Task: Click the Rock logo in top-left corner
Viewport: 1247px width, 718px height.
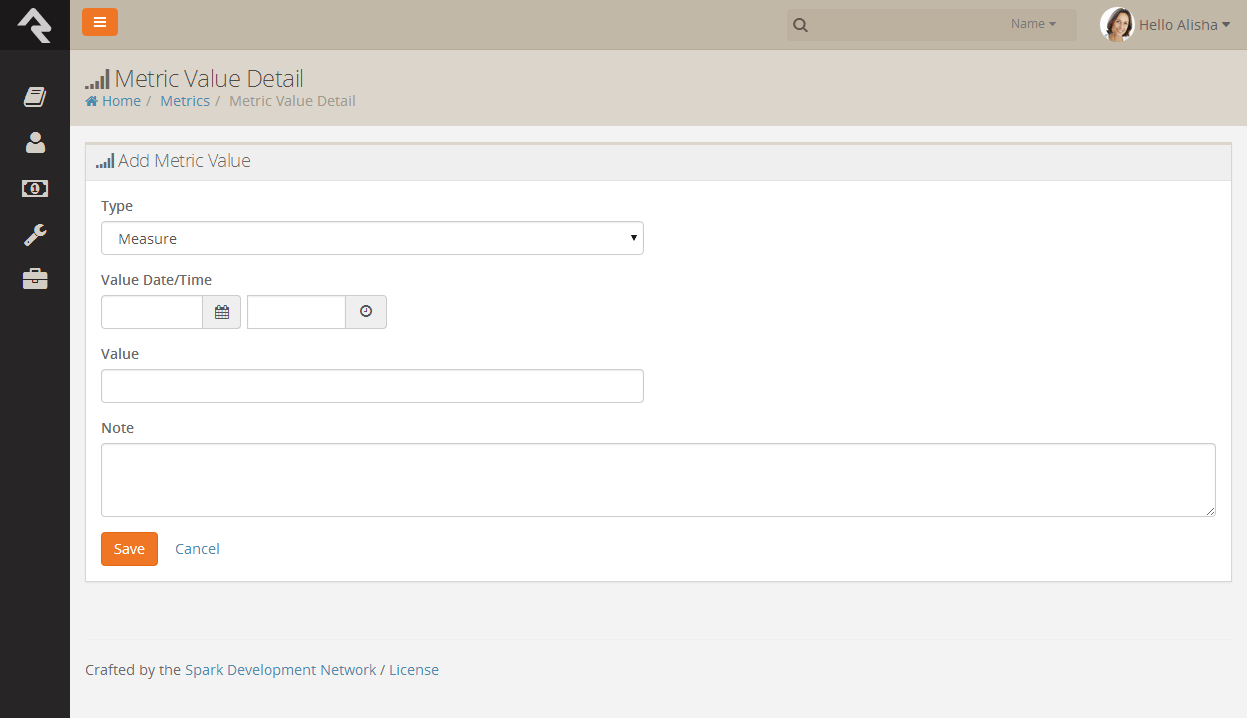Action: tap(34, 24)
